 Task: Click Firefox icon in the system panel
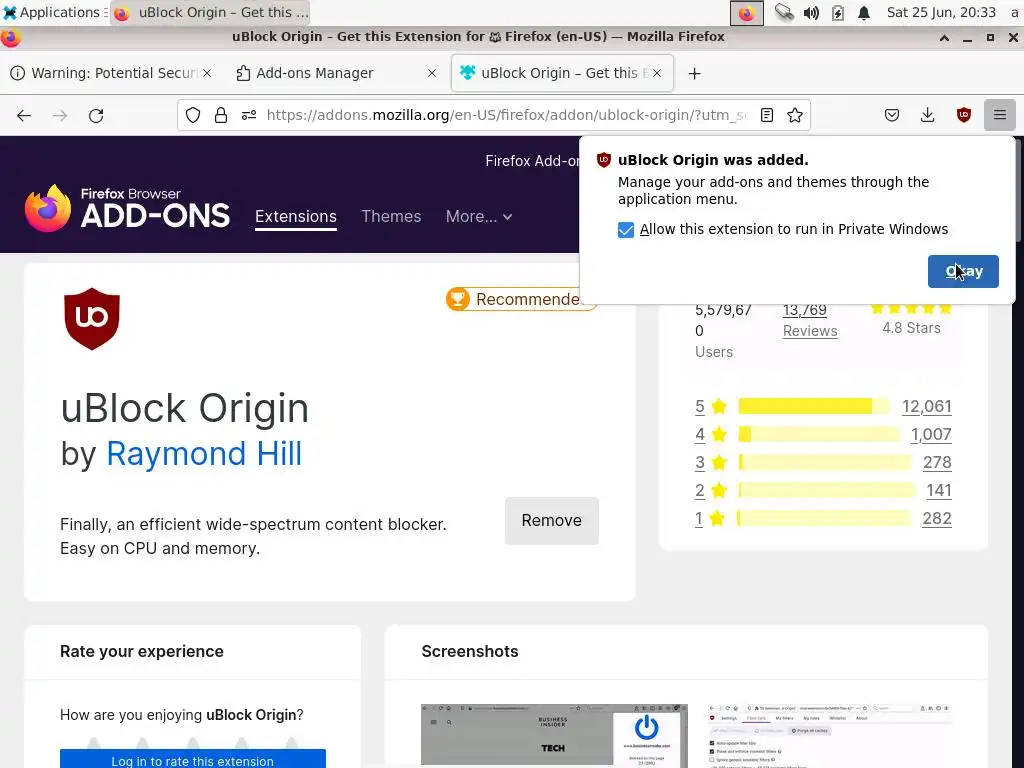746,12
